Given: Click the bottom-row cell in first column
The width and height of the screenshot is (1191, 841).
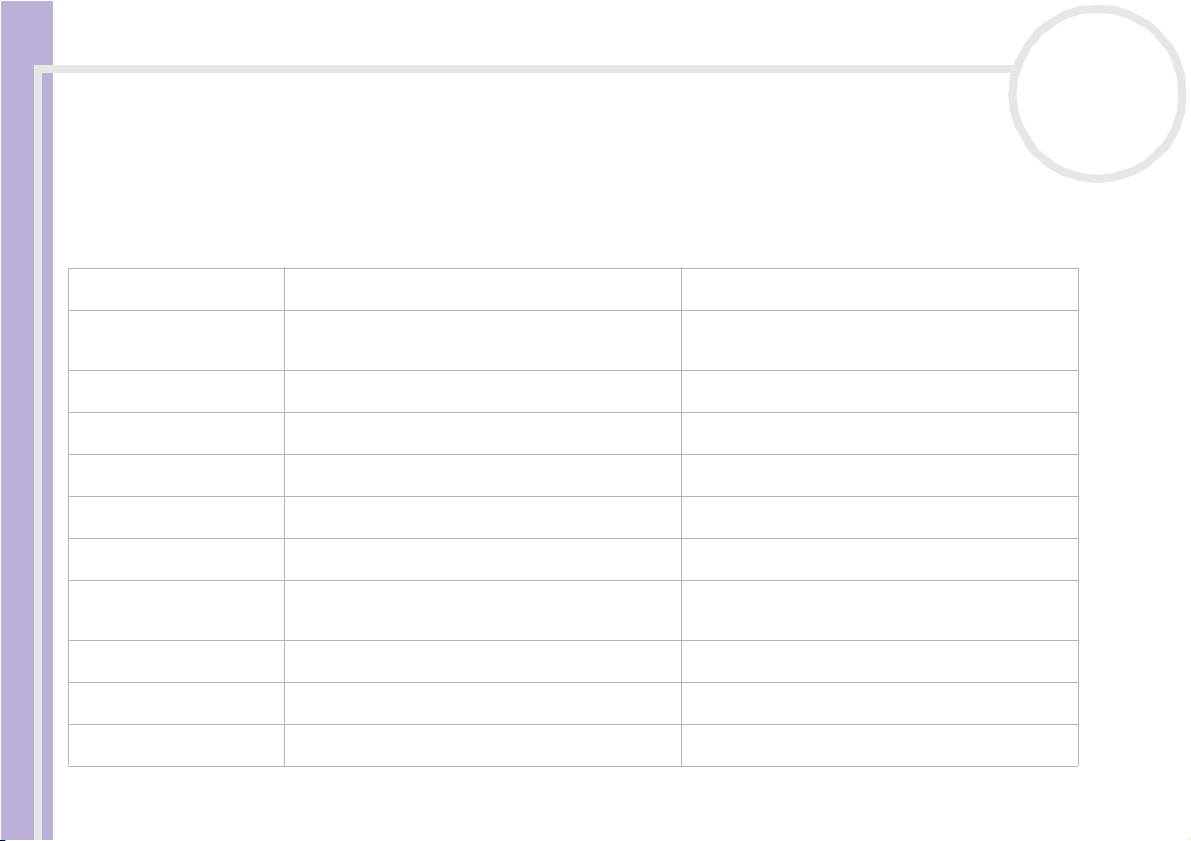Looking at the screenshot, I should coord(176,745).
